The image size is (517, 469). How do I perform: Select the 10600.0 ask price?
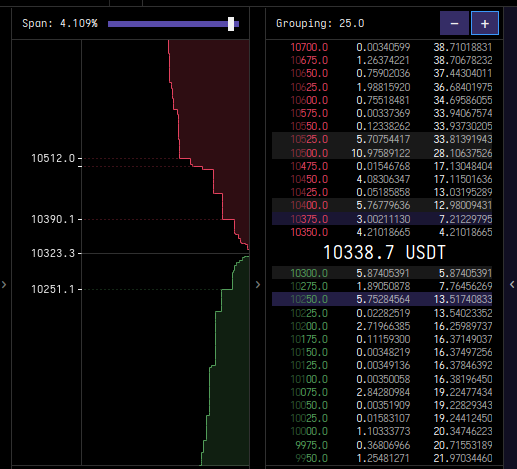point(309,100)
